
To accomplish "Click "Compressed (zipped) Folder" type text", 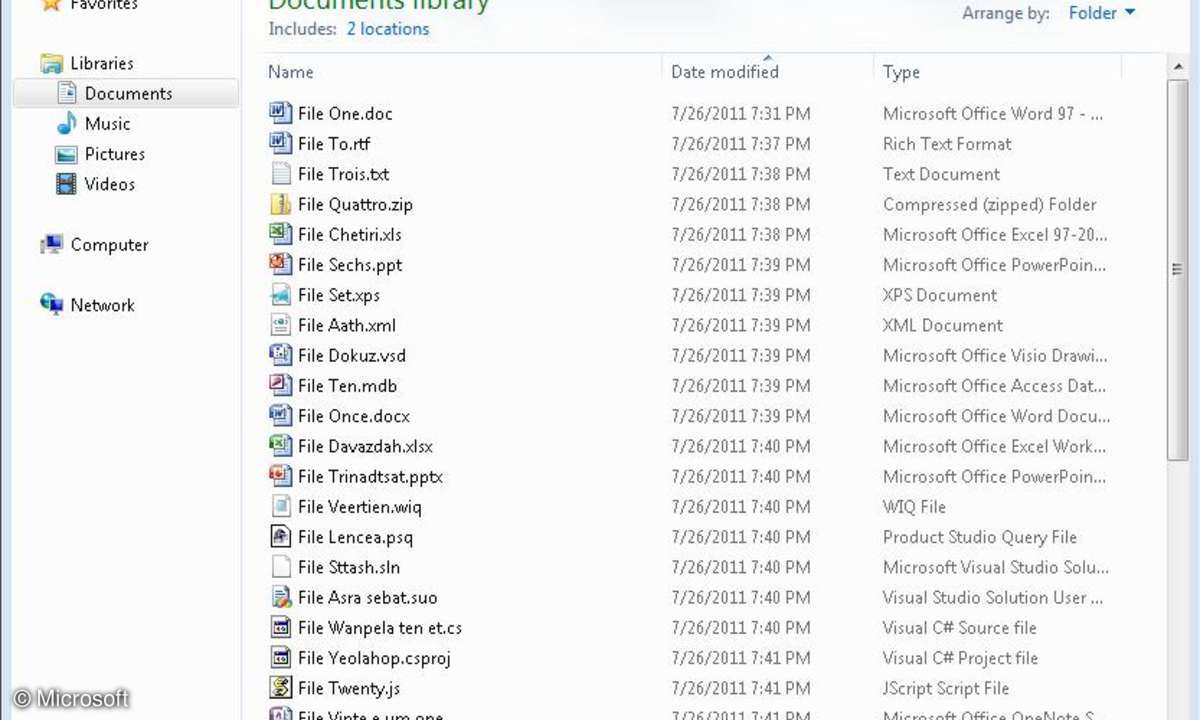I will [990, 204].
